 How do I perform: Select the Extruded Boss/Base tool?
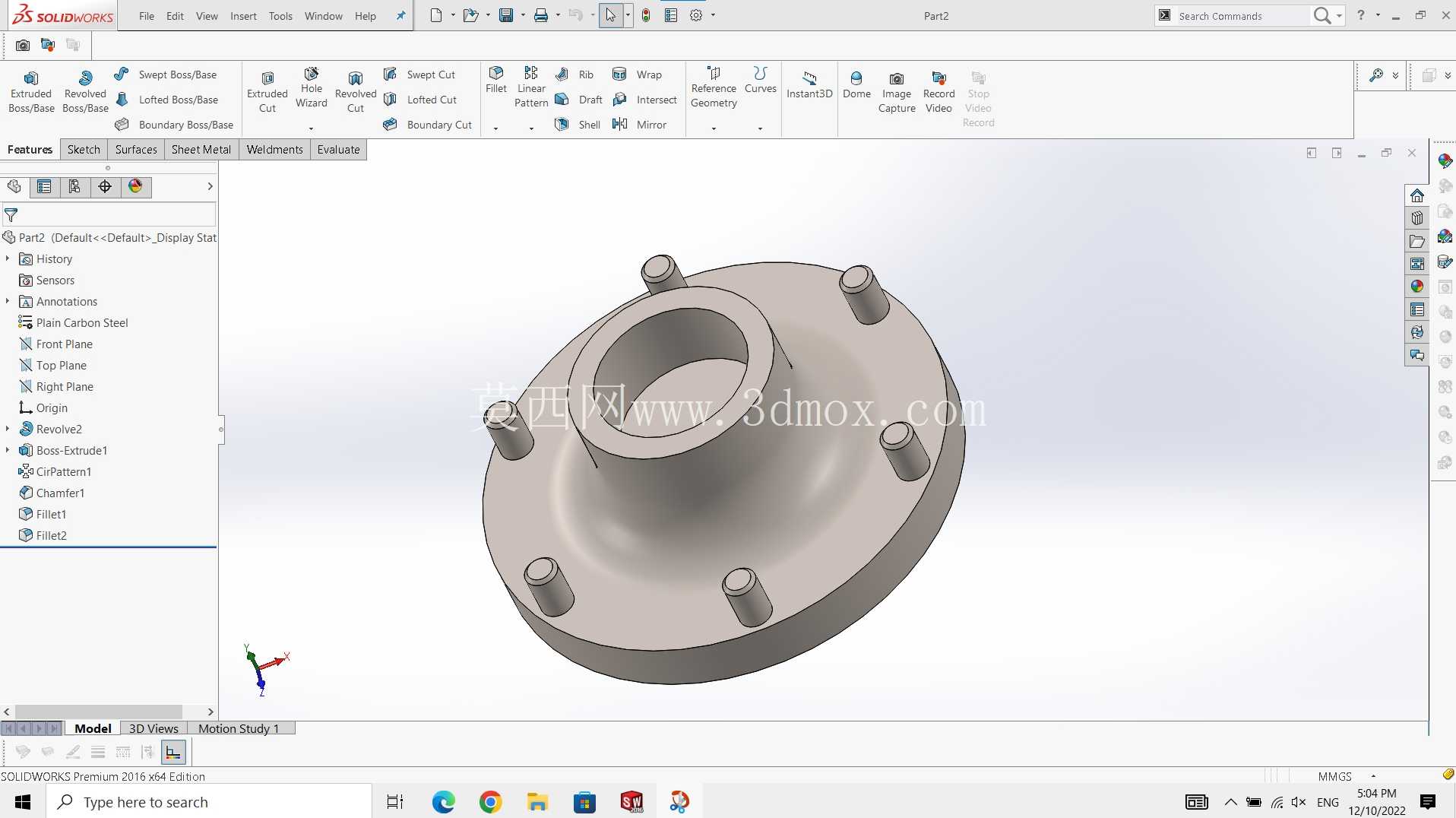point(31,92)
